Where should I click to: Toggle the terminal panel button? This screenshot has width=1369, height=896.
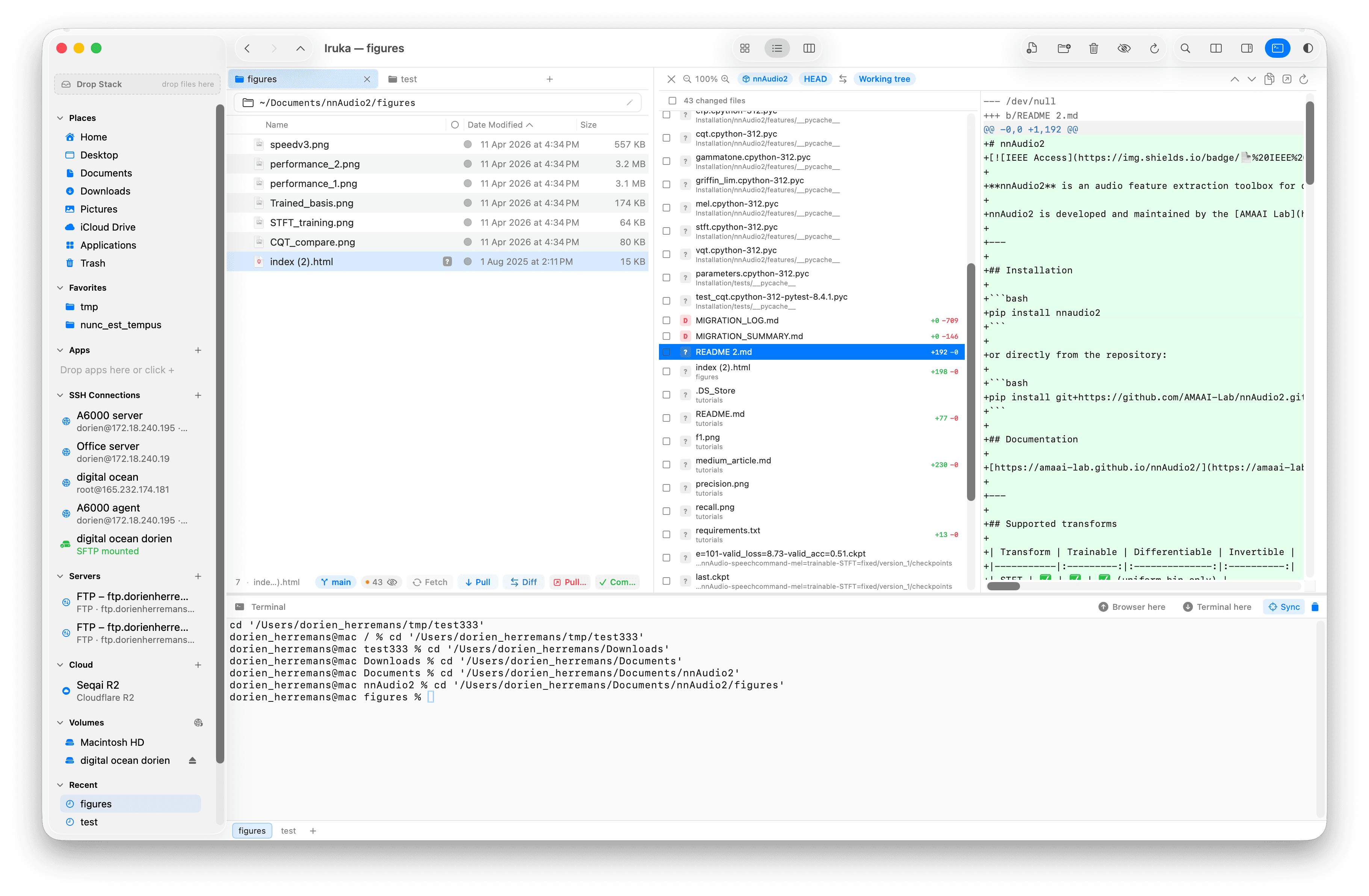click(1278, 48)
